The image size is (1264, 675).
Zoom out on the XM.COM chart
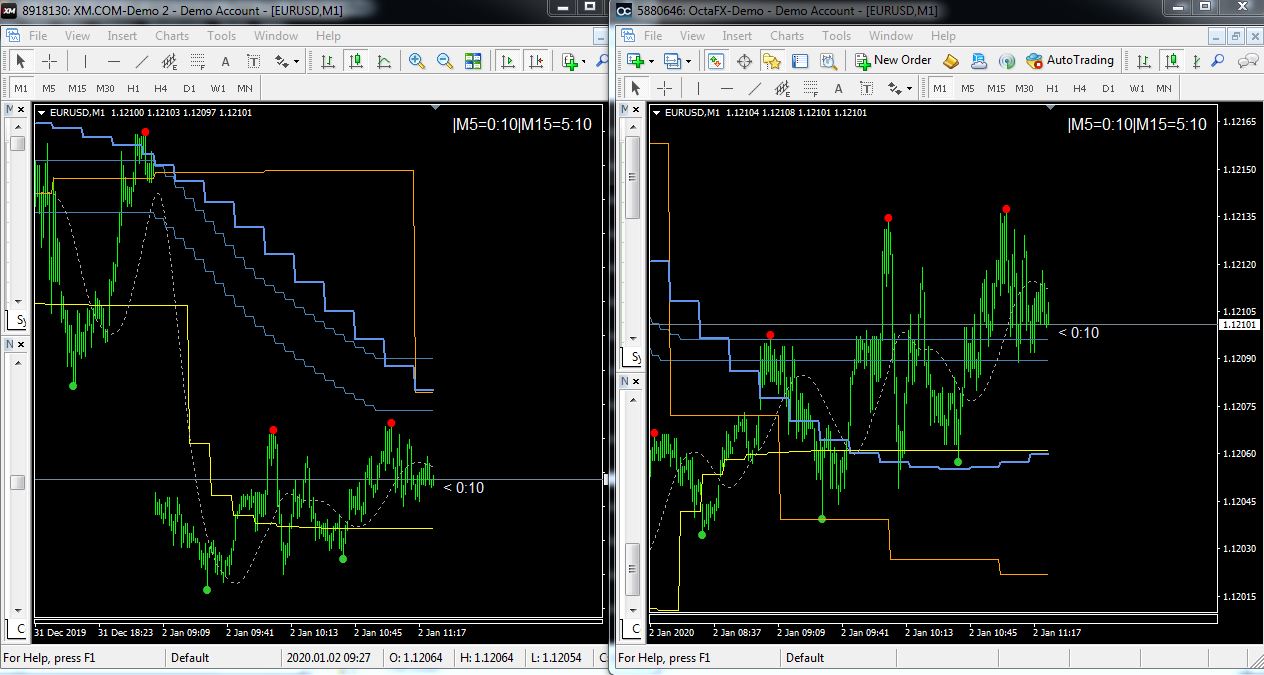pos(445,61)
